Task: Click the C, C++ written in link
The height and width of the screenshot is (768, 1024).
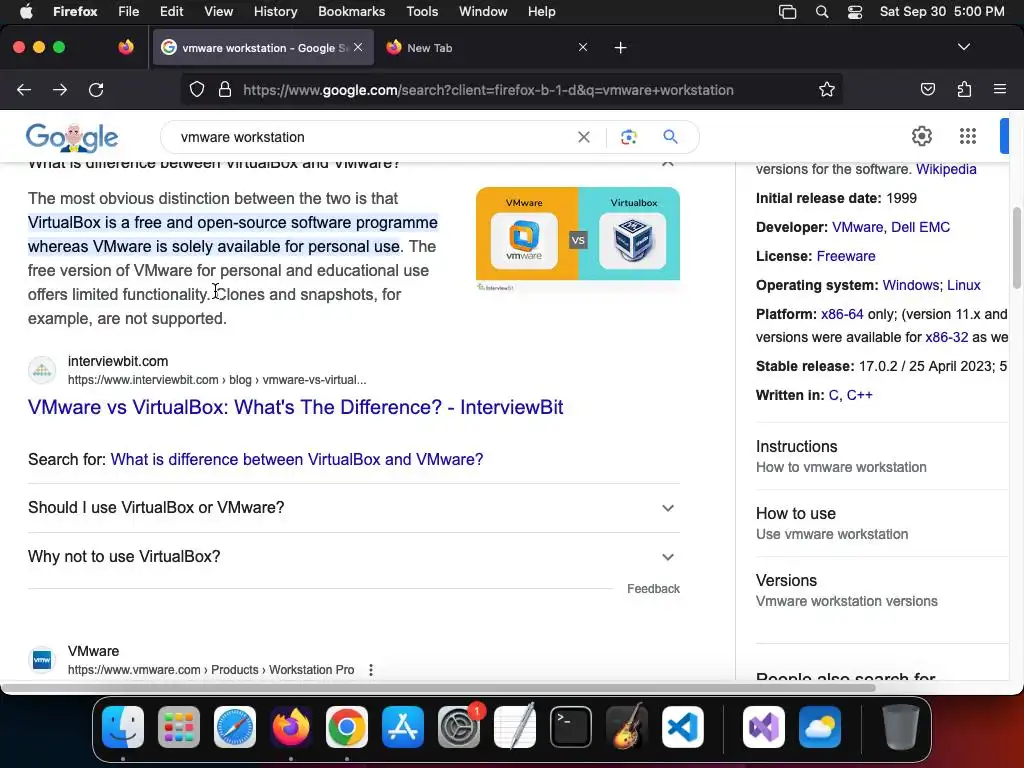Action: 850,396
